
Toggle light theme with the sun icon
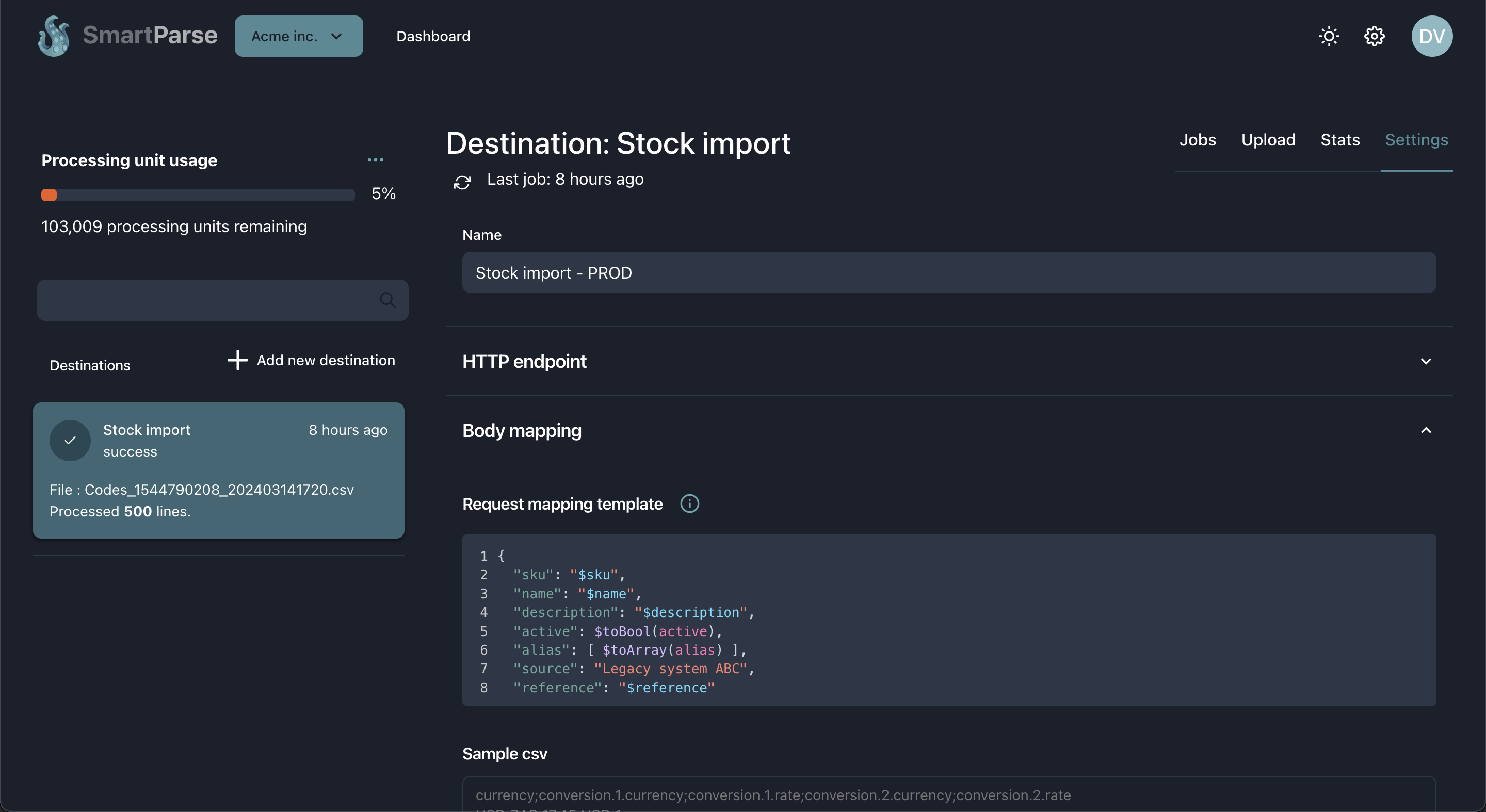(x=1329, y=36)
